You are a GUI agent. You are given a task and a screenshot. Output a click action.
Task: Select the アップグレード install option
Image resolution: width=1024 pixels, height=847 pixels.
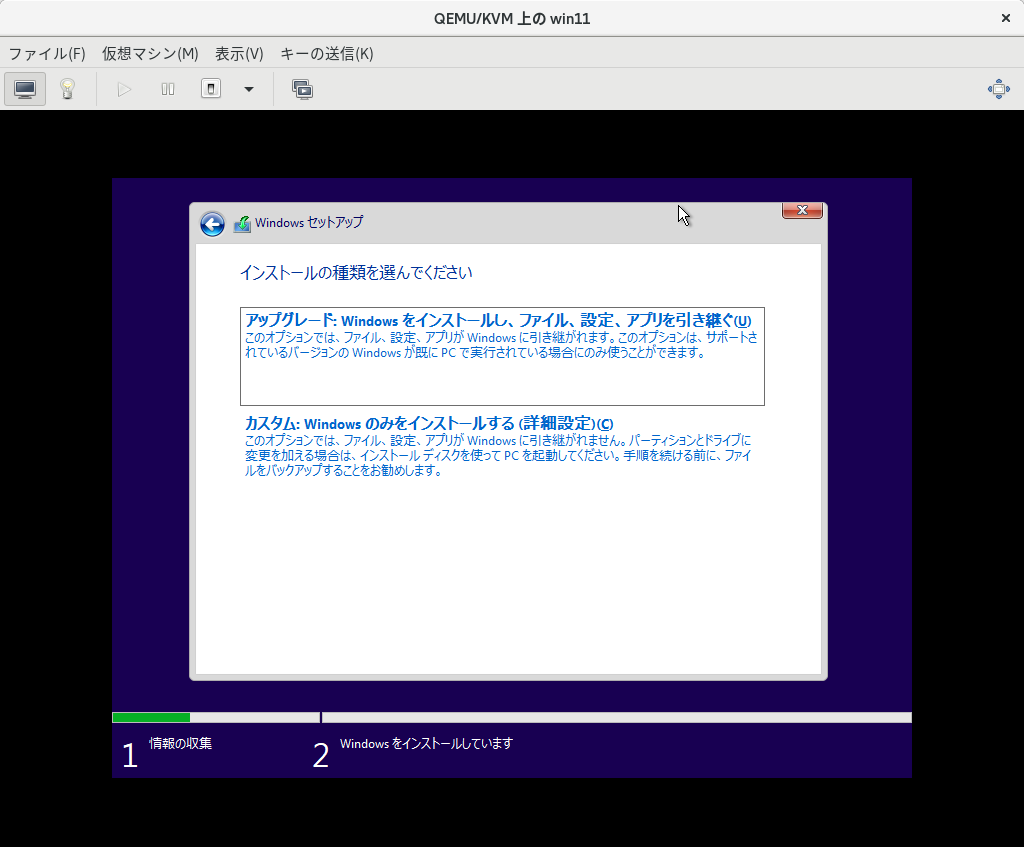497,321
